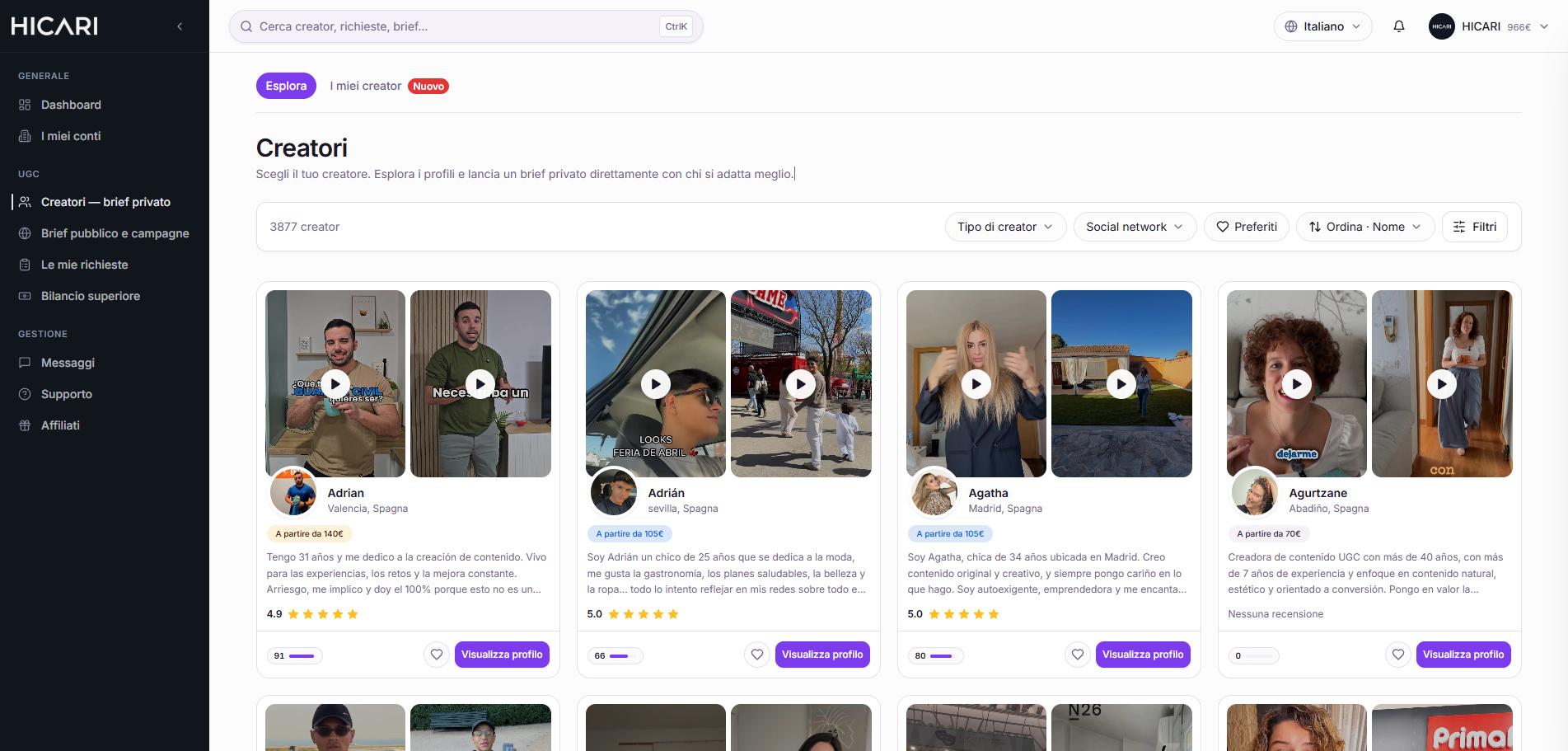This screenshot has width=1568, height=751.
Task: View Agatha's profile
Action: pyautogui.click(x=1143, y=655)
